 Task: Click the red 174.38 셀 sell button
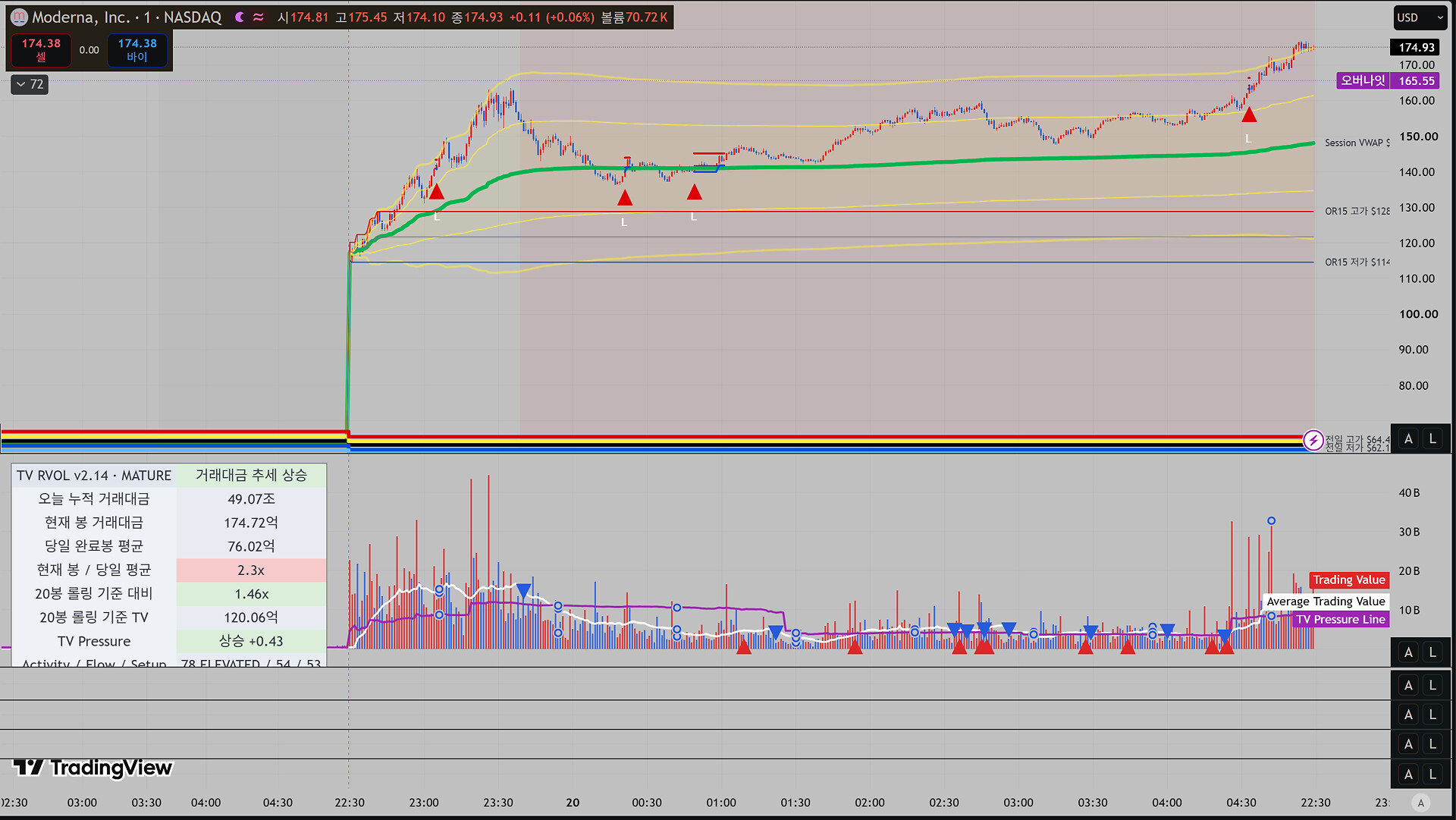point(41,50)
